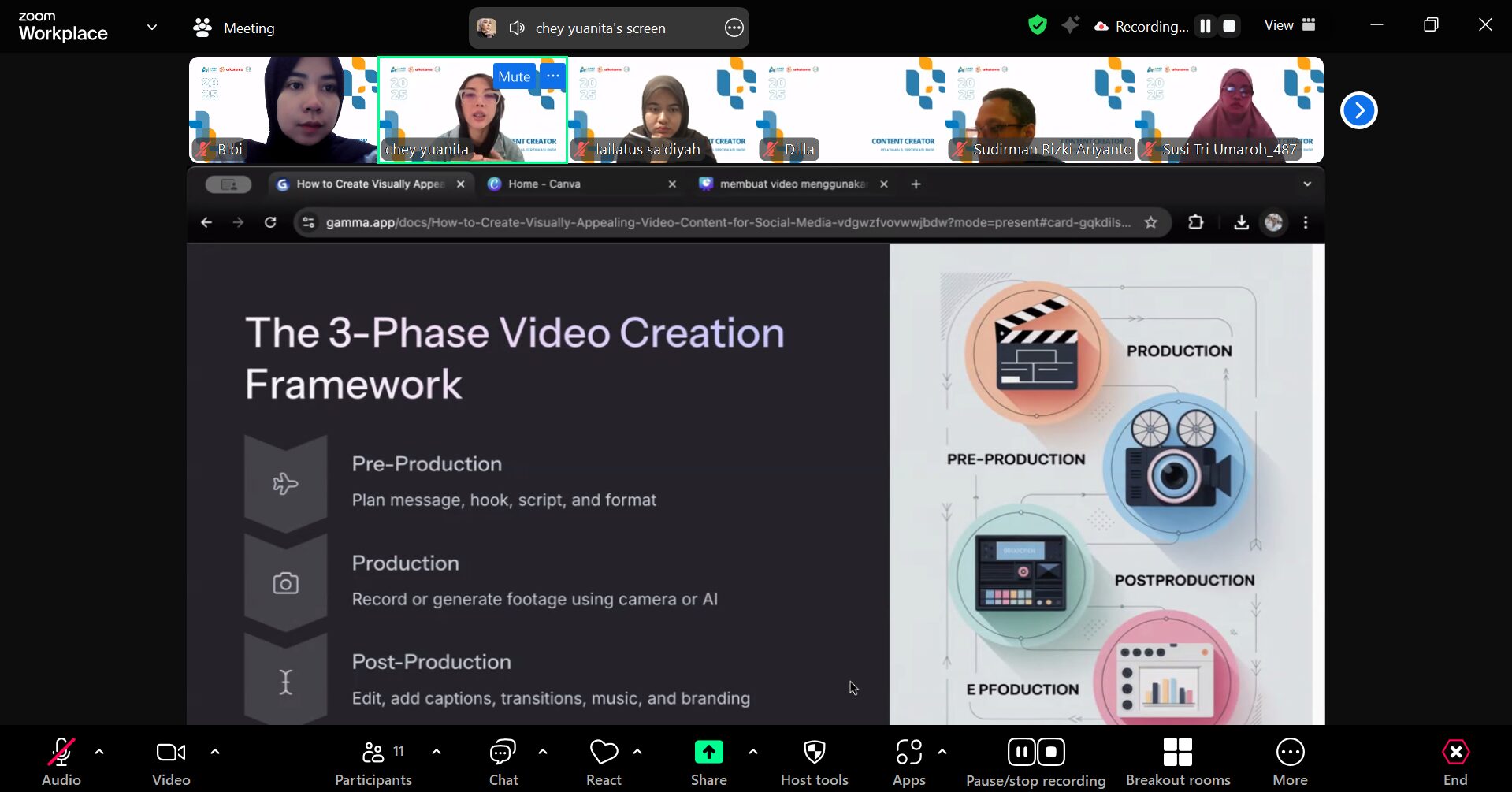Expand reaction options arrow beside React
Image resolution: width=1512 pixels, height=792 pixels.
tap(637, 752)
